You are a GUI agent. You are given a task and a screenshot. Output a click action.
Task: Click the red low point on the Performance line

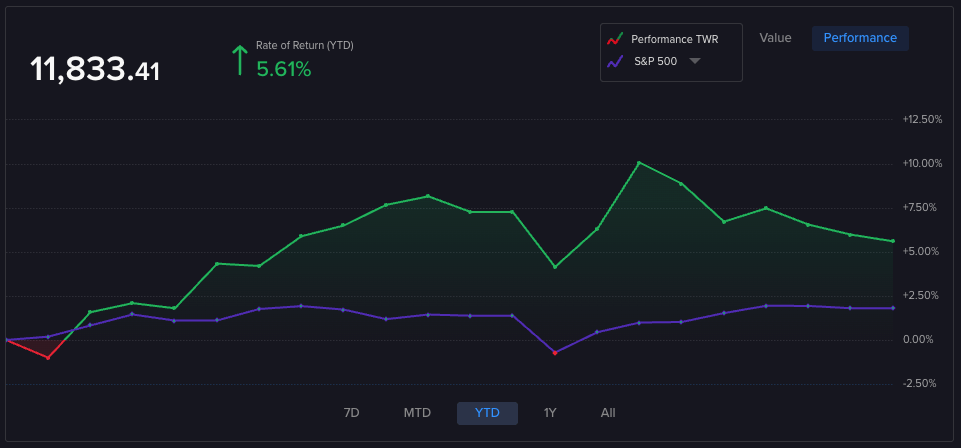(x=48, y=357)
